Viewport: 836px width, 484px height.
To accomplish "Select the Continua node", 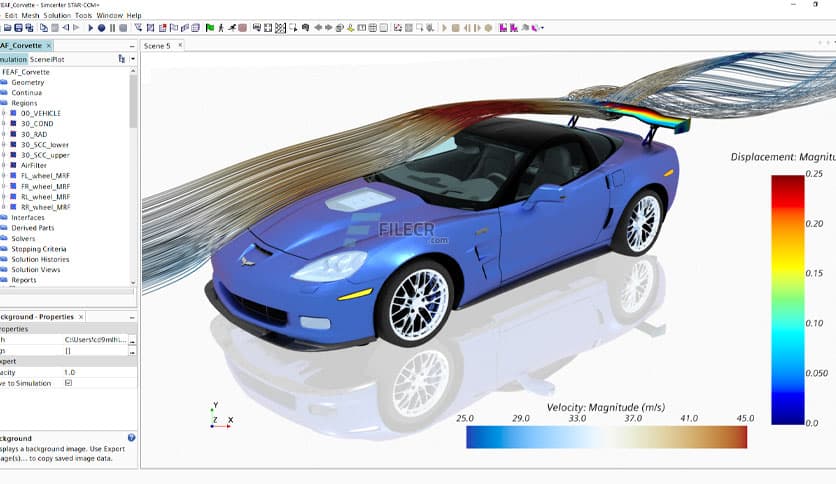I will (27, 93).
